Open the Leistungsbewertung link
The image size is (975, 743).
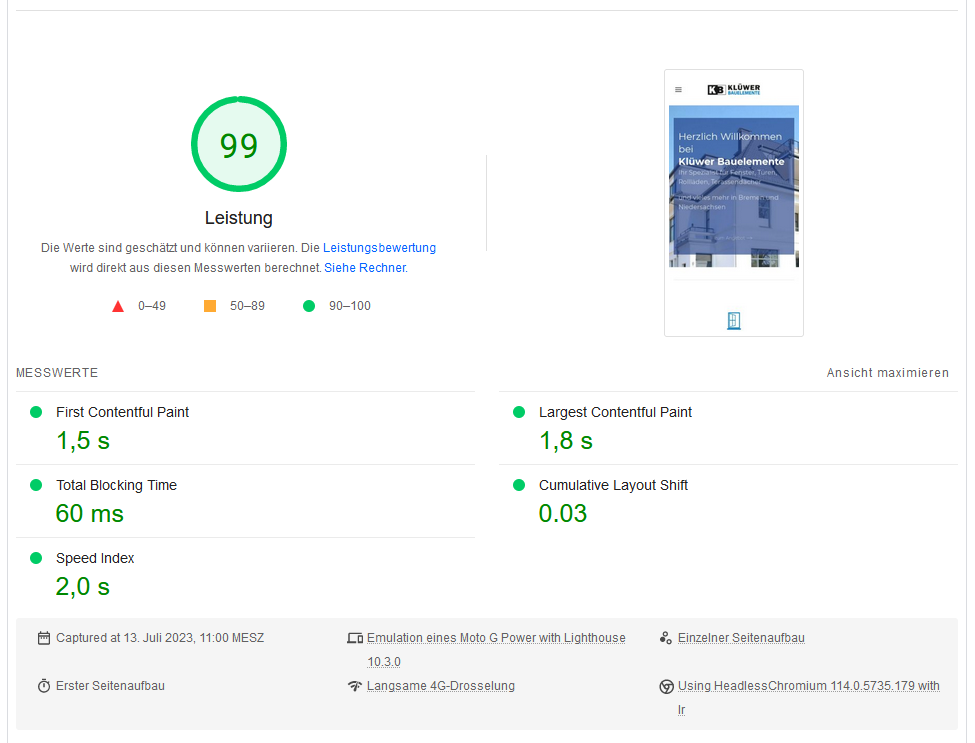[x=379, y=247]
